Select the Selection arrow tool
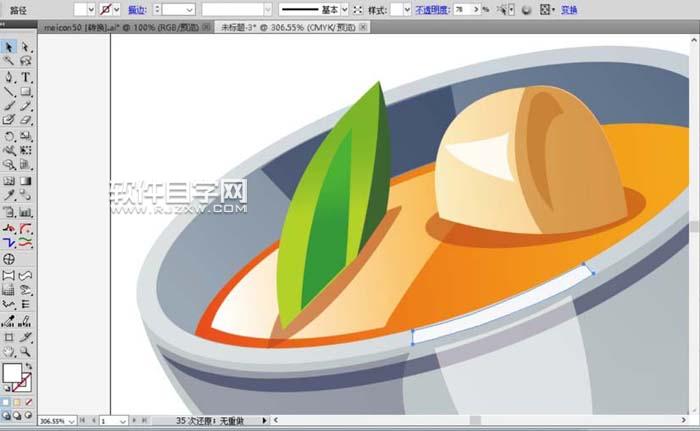 9,47
